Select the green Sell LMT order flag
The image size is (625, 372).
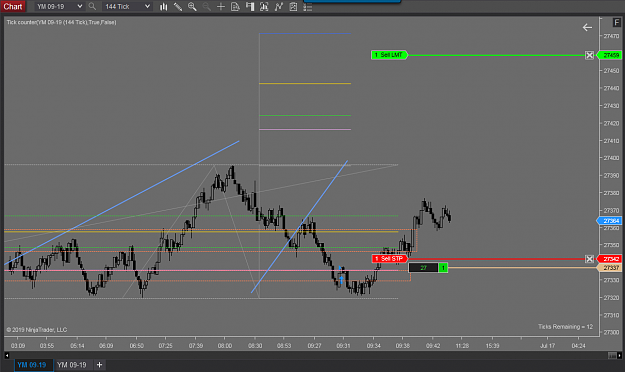tap(389, 55)
